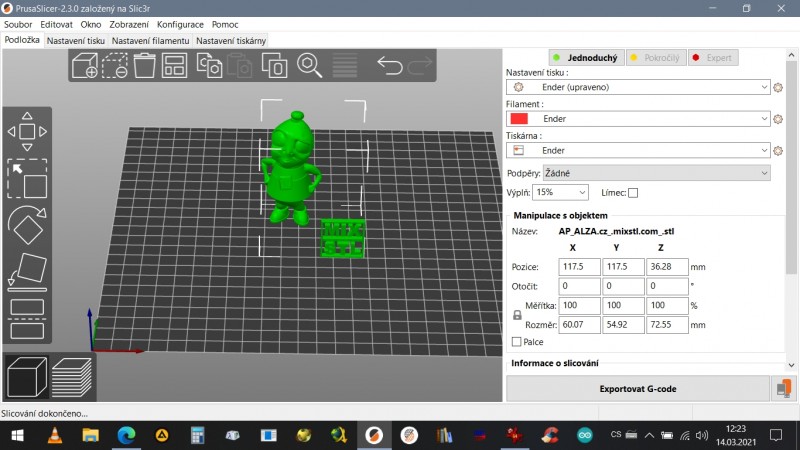
Task: Delete selected object with trash icon
Action: point(145,66)
